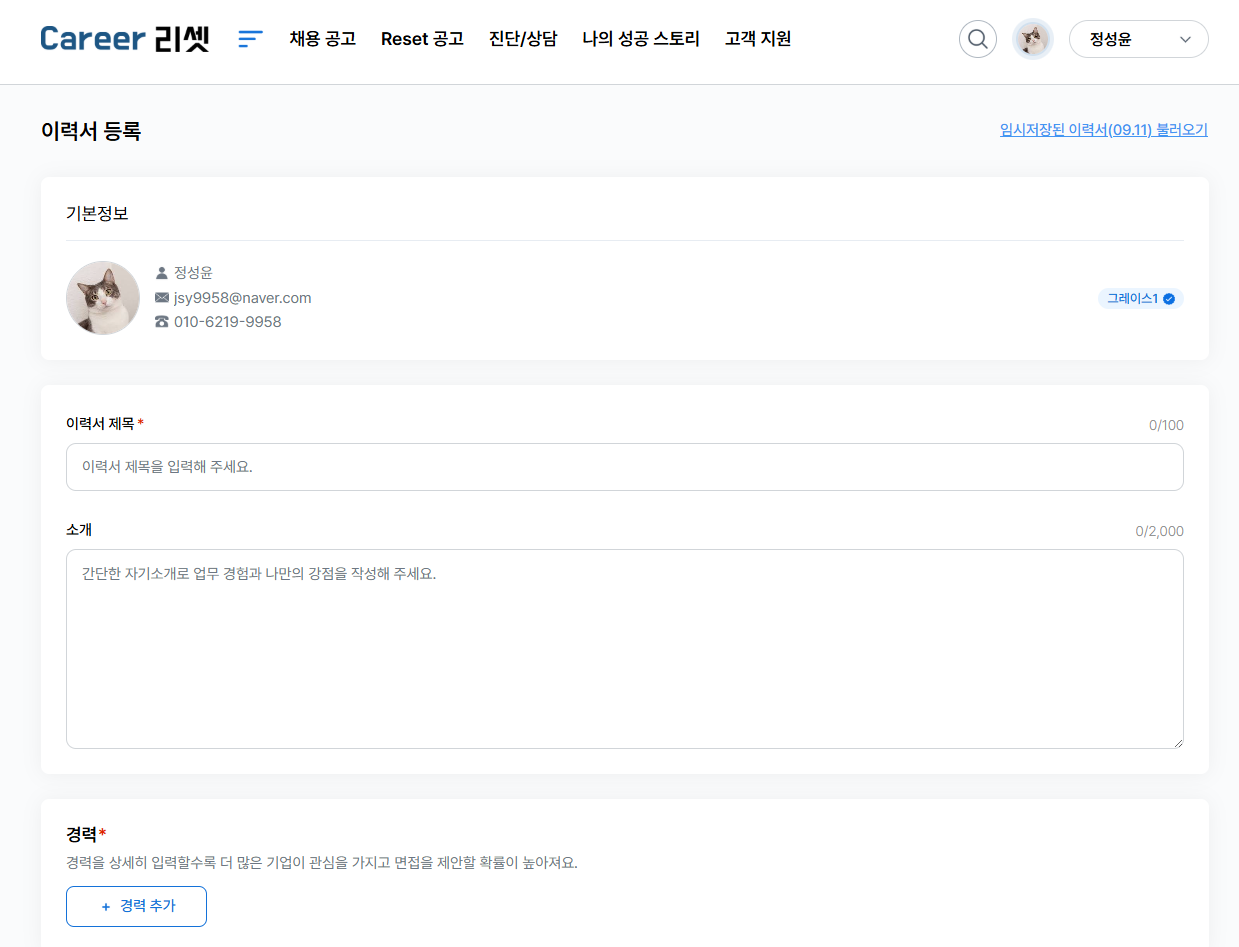The image size is (1239, 947).
Task: Click the Career 리셋 logo
Action: click(125, 39)
